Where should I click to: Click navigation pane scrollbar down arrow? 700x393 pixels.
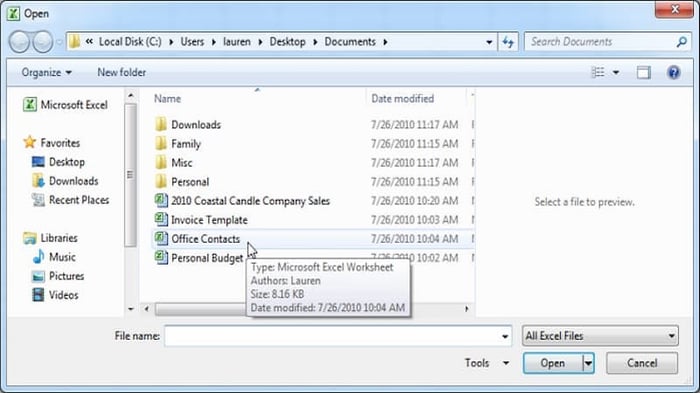[130, 309]
